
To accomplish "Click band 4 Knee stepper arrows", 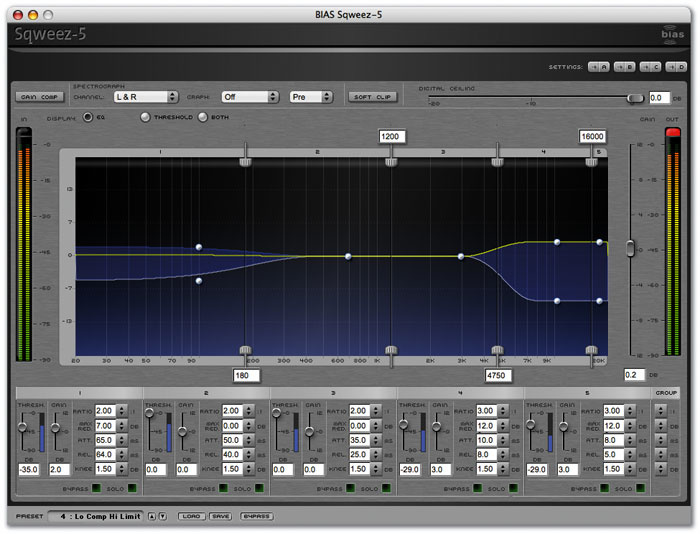I will click(503, 469).
